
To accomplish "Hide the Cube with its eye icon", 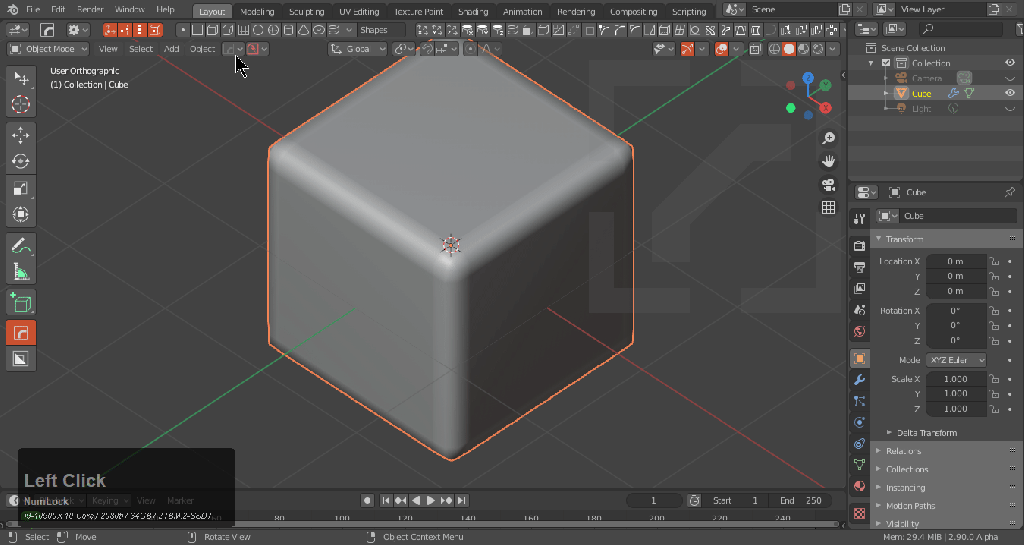I will point(1010,93).
